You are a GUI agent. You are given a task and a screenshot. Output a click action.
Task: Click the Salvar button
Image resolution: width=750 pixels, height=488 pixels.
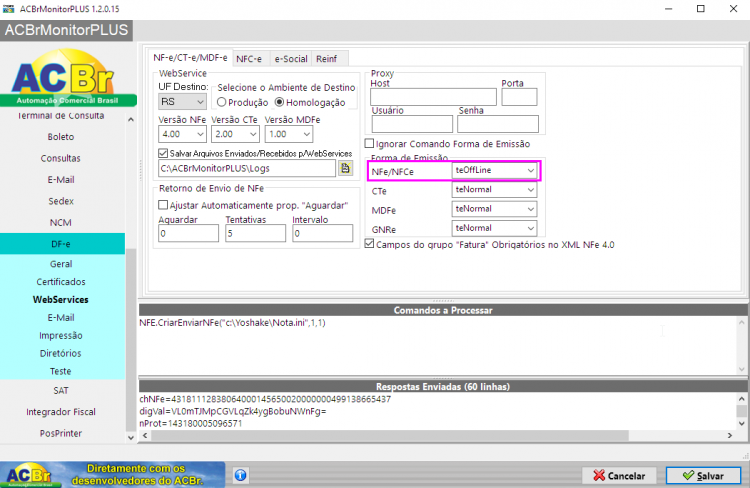coord(703,476)
